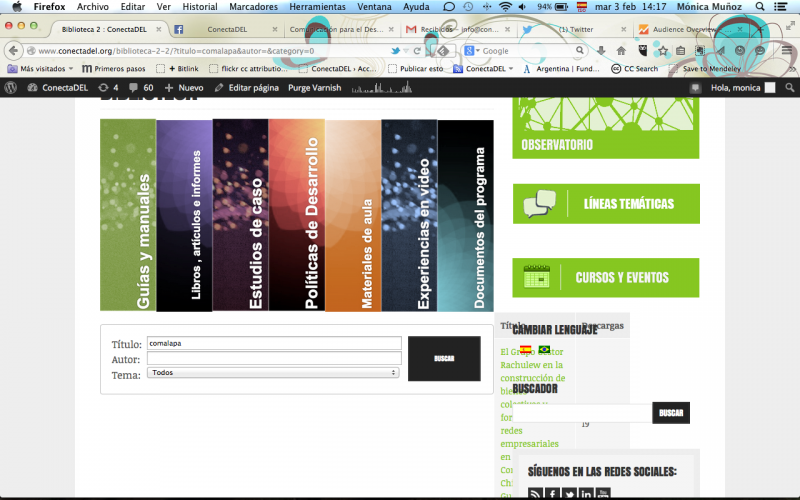Open the Firefox downloads arrow icon
Image resolution: width=800 pixels, height=500 pixels.
(601, 51)
